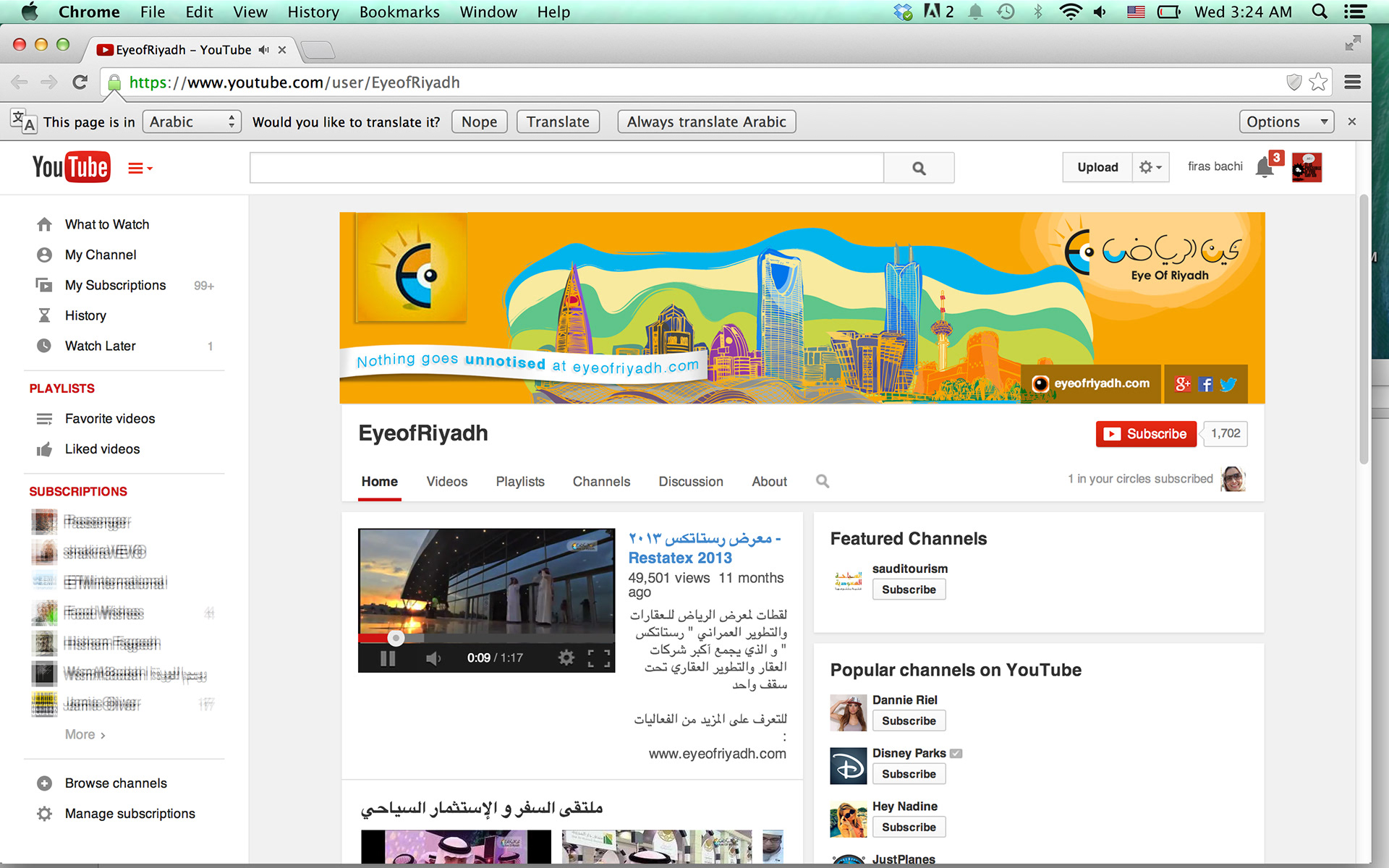Close the translate bar
This screenshot has width=1389, height=868.
[x=1351, y=122]
